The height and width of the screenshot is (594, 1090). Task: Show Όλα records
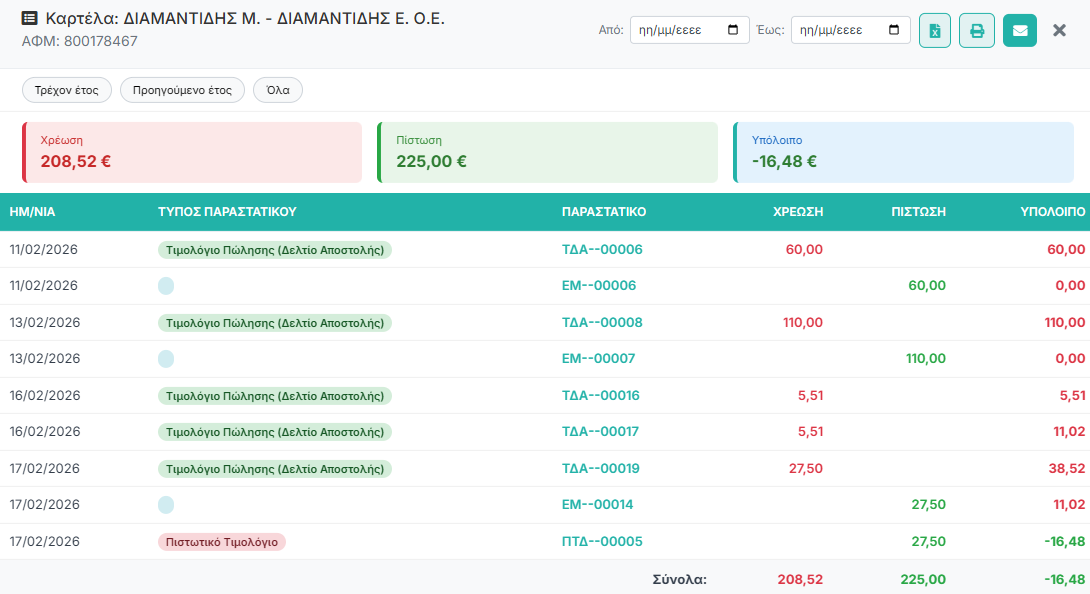pyautogui.click(x=278, y=90)
